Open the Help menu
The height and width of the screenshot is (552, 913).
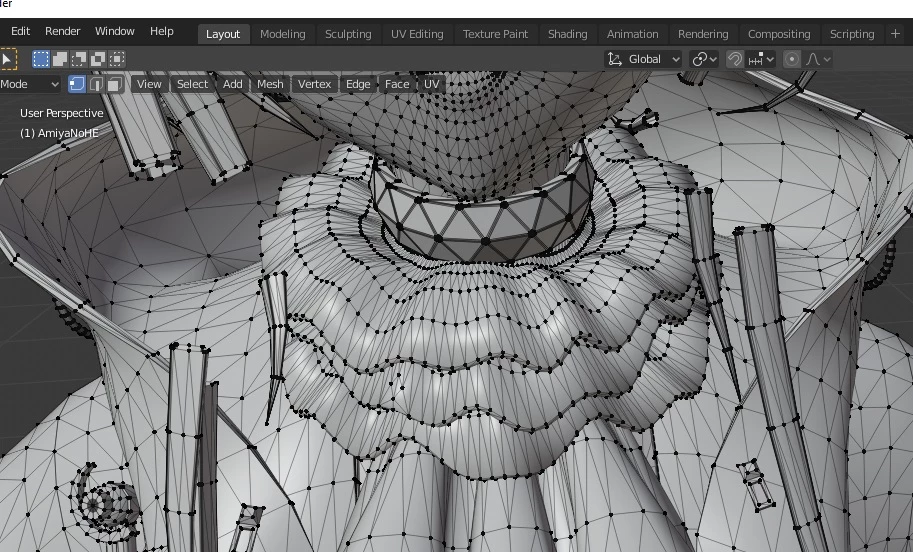pos(161,31)
